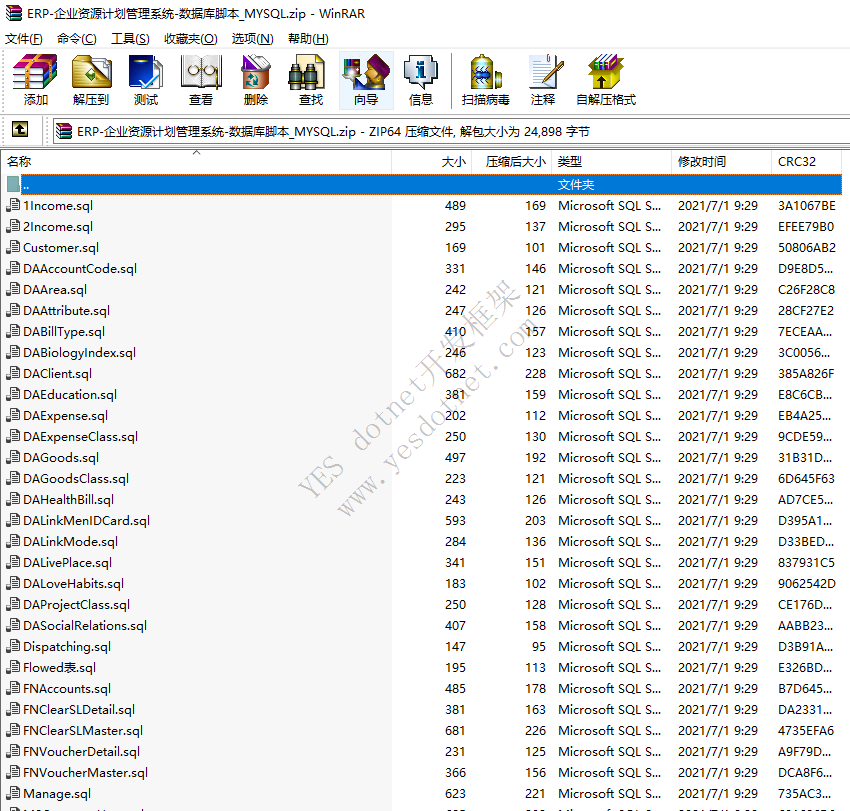Image resolution: width=850 pixels, height=811 pixels.
Task: Select DAEducation.sql file name
Action: tap(70, 395)
